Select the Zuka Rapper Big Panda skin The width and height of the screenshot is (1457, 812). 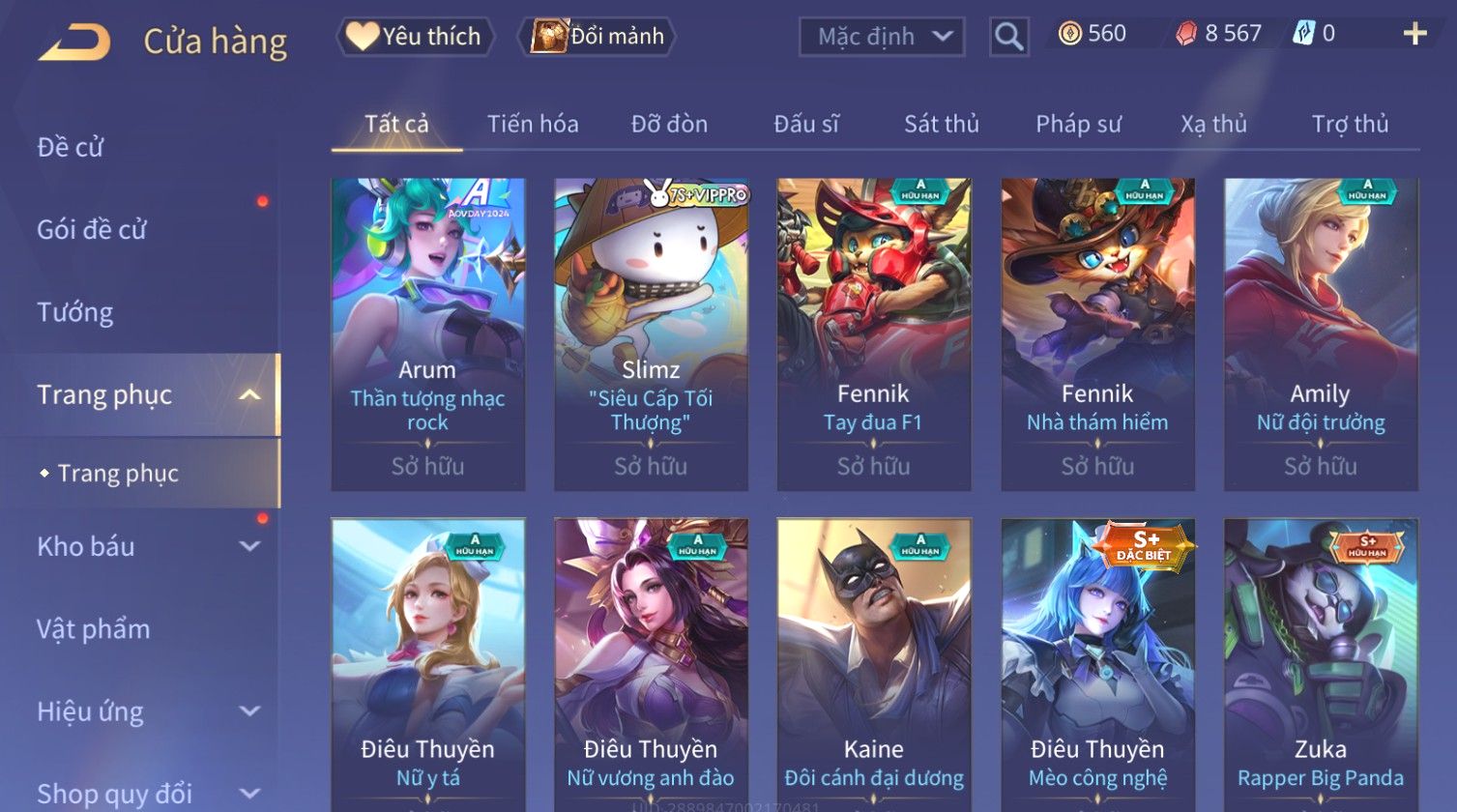click(1321, 665)
